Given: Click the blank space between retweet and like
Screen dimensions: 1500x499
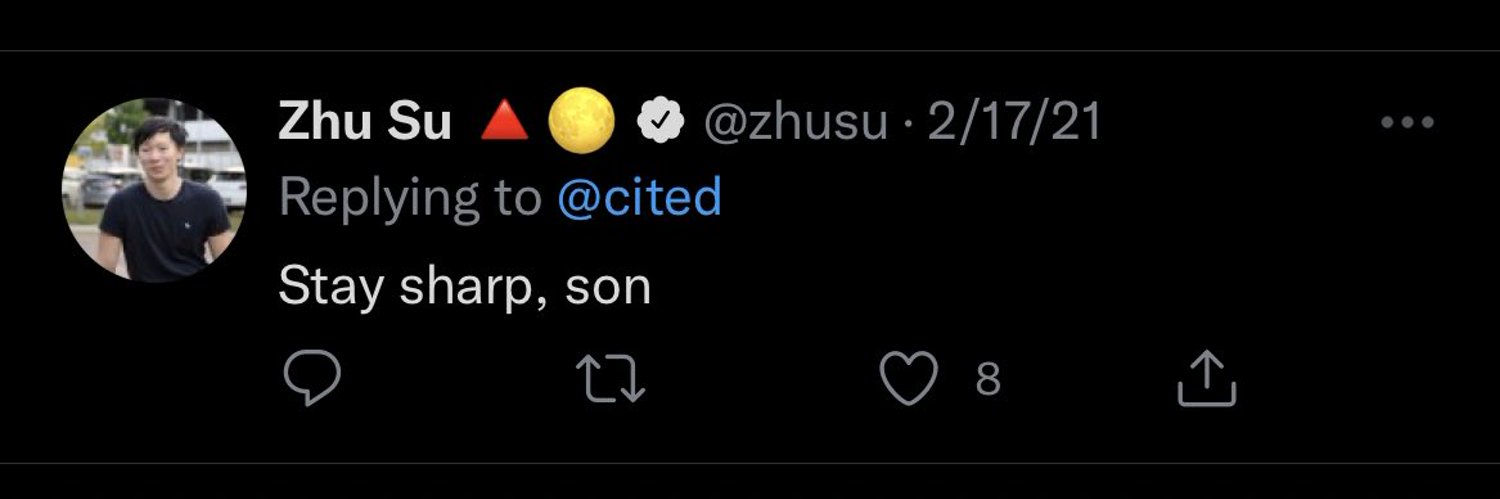Looking at the screenshot, I should [x=760, y=379].
